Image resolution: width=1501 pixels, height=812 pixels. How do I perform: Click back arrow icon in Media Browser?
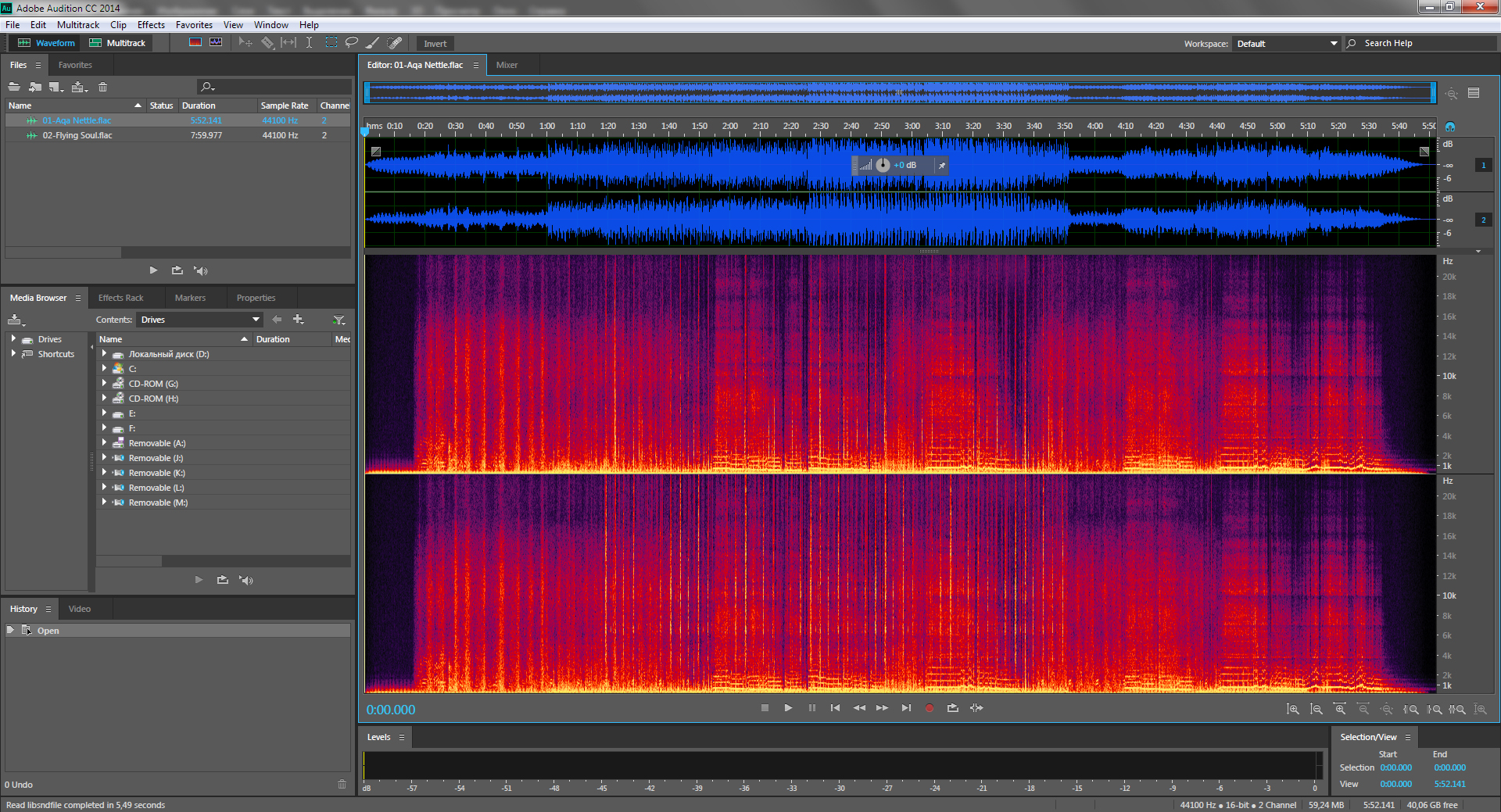point(277,319)
